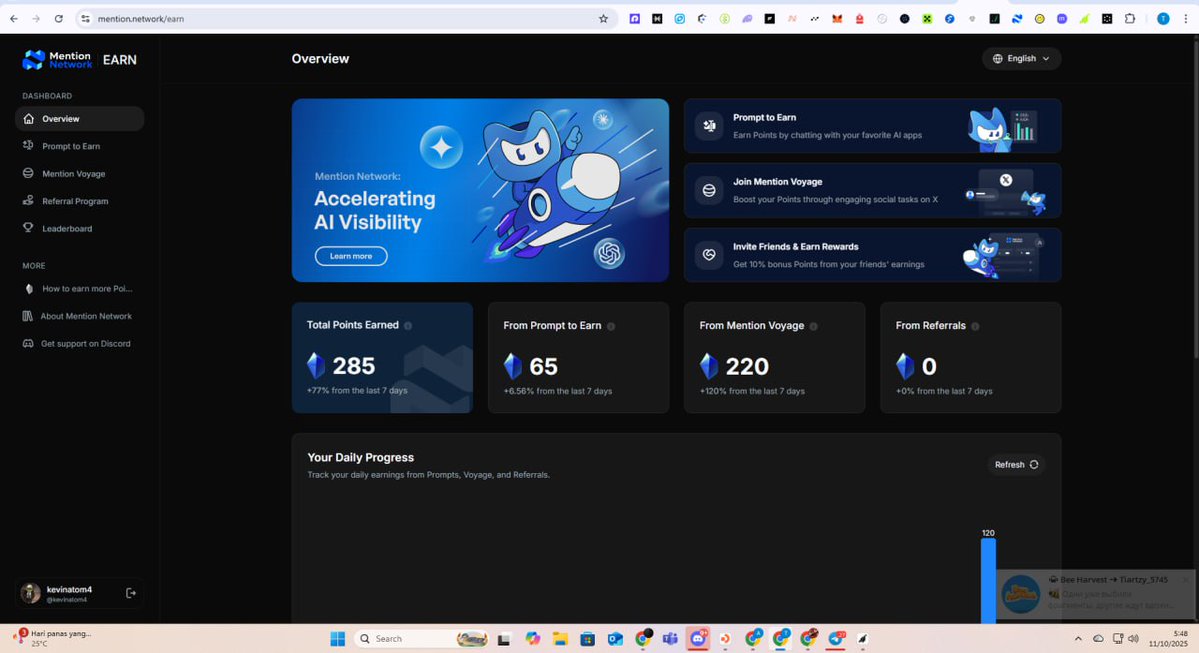This screenshot has width=1199, height=653.
Task: Click the +120% from last 7 days text
Action: (x=752, y=391)
